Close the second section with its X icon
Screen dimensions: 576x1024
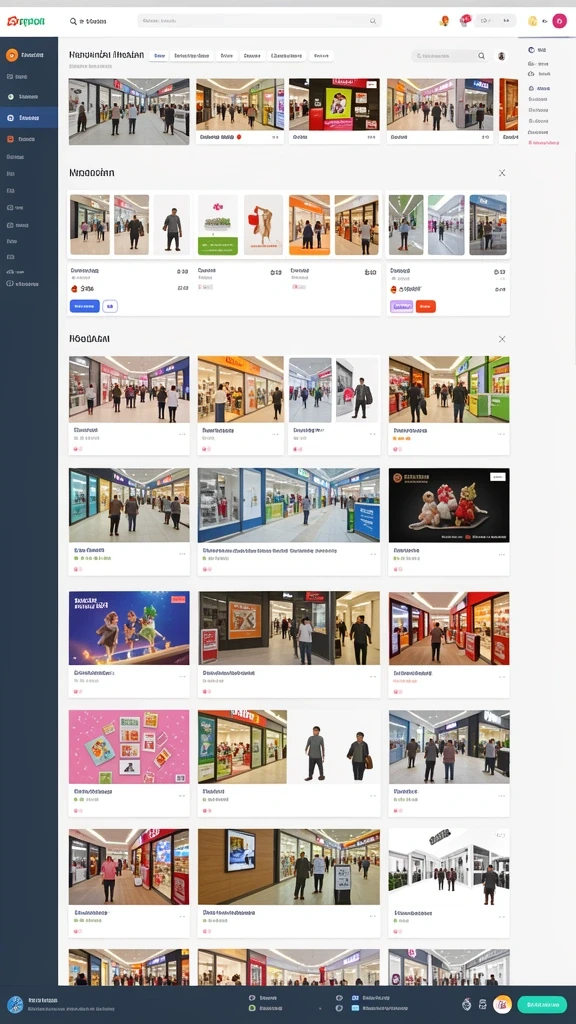click(502, 173)
